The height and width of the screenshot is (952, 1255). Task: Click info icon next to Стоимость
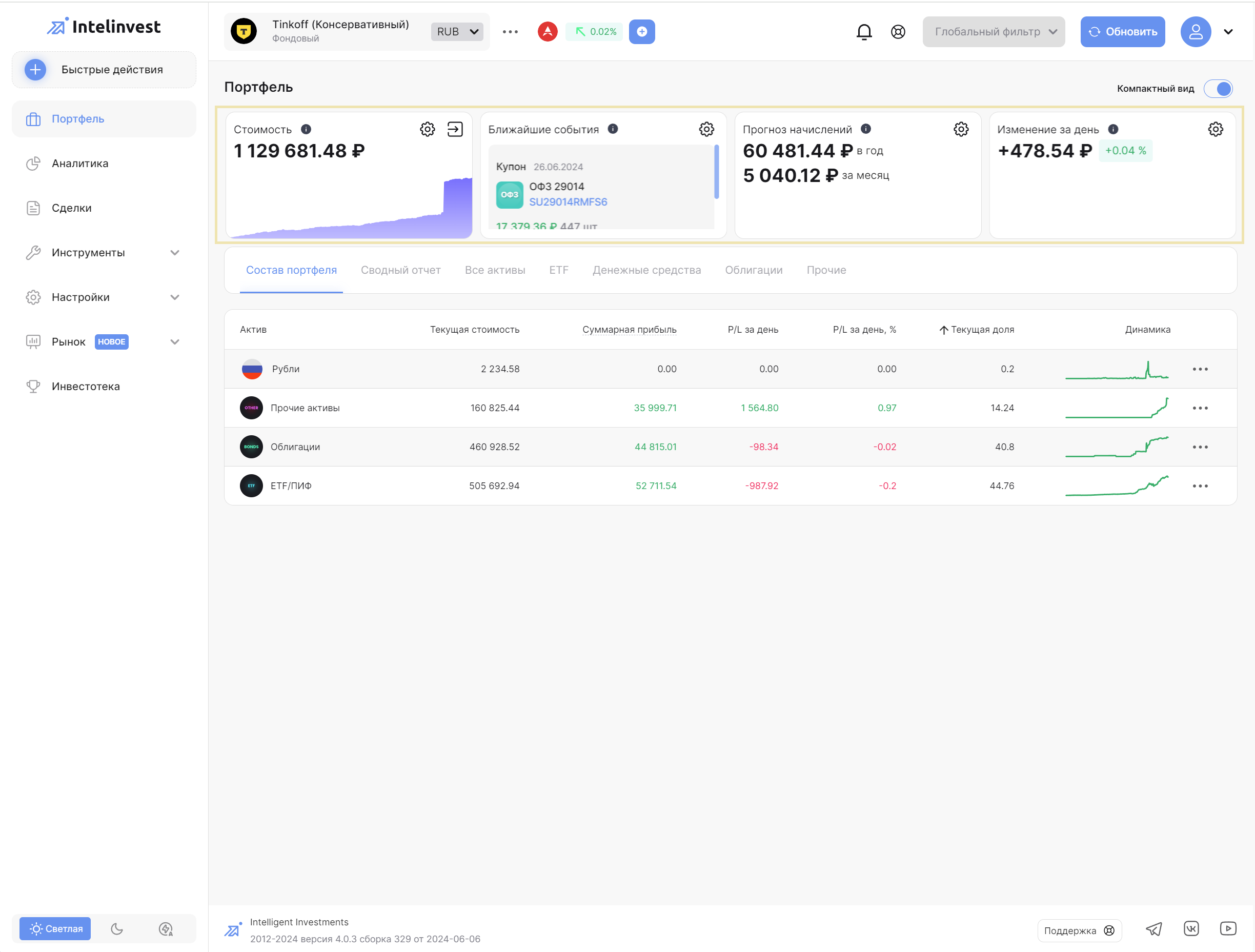(306, 129)
